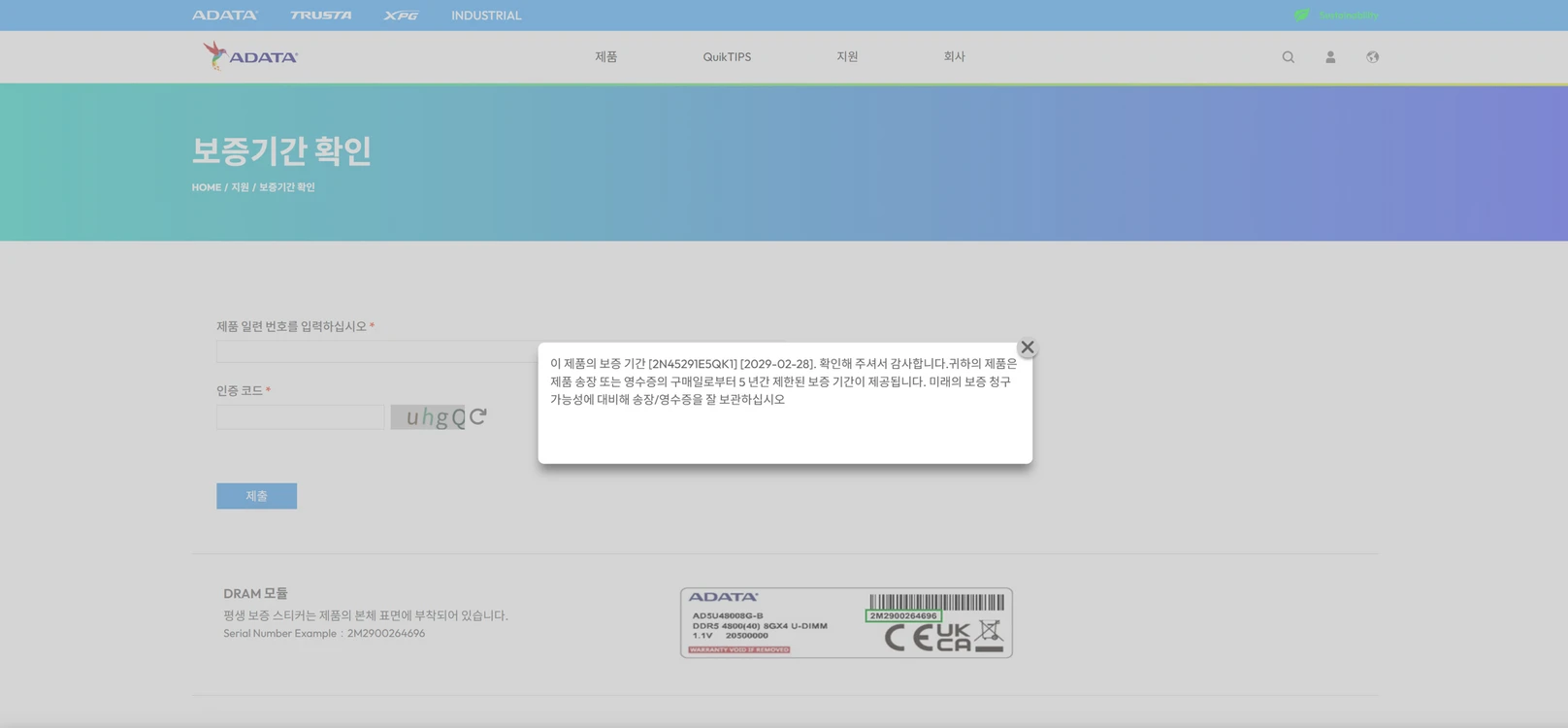Switch to TRUSTA brand site
The image size is (1568, 728).
coord(321,16)
